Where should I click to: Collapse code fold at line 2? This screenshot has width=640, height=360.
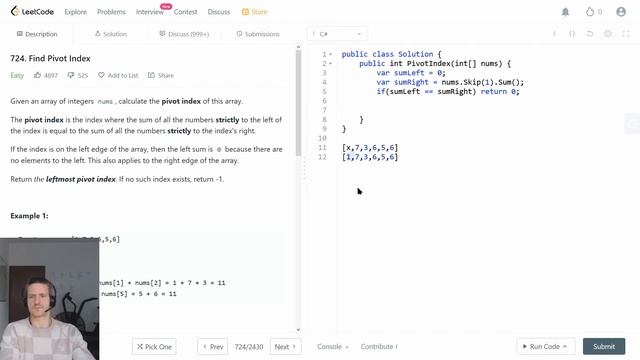(331, 64)
